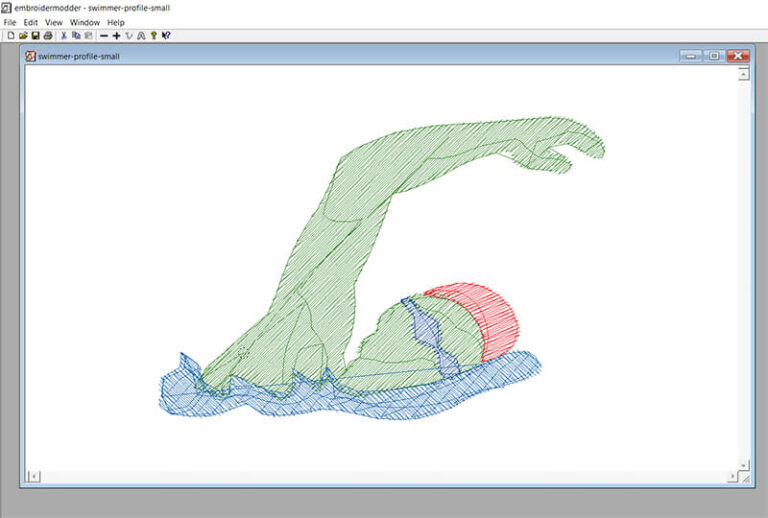The width and height of the screenshot is (768, 518).
Task: Click the horizontal scrollbar left arrow
Action: pos(34,476)
